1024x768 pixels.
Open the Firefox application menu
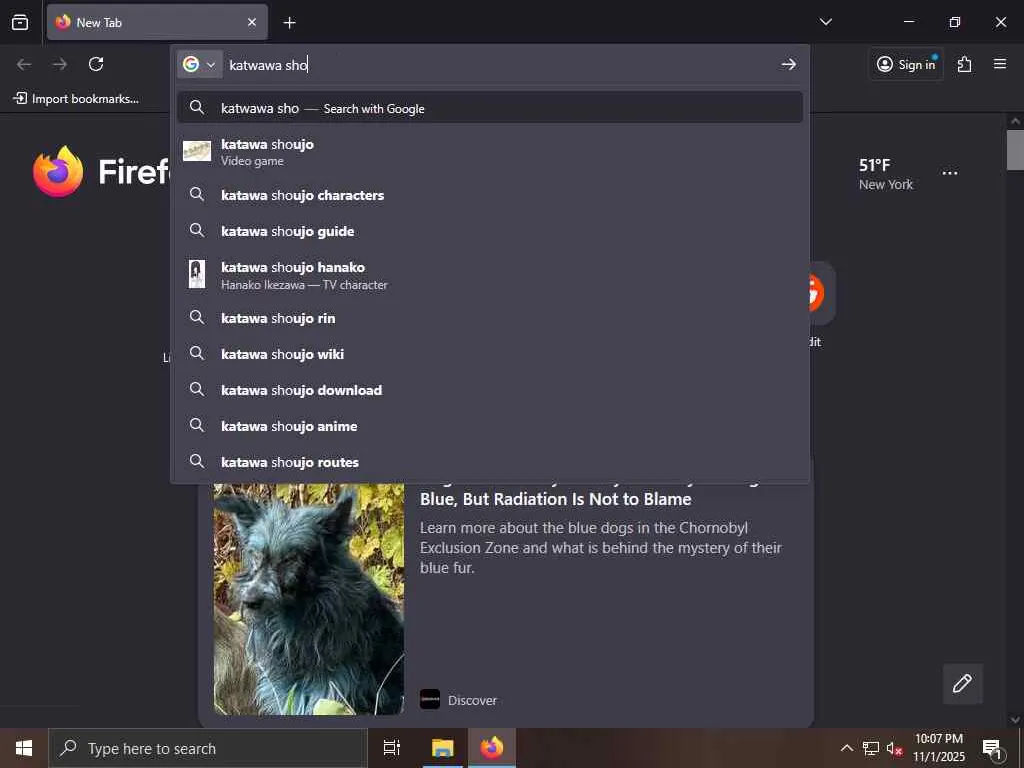1000,64
